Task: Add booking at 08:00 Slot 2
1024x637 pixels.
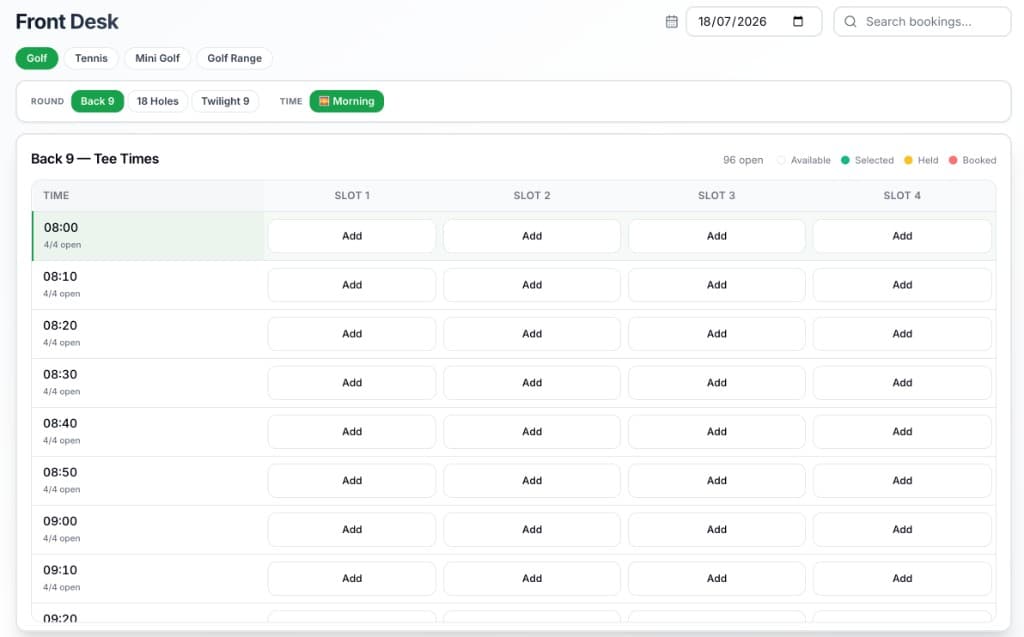Action: pyautogui.click(x=532, y=236)
